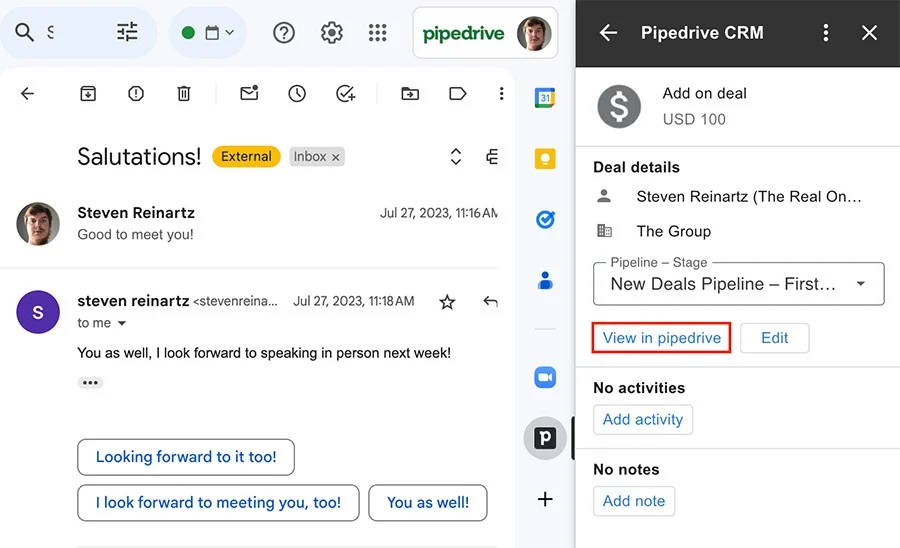Expand the 'to me' recipient details
This screenshot has width=900, height=548.
[x=122, y=323]
